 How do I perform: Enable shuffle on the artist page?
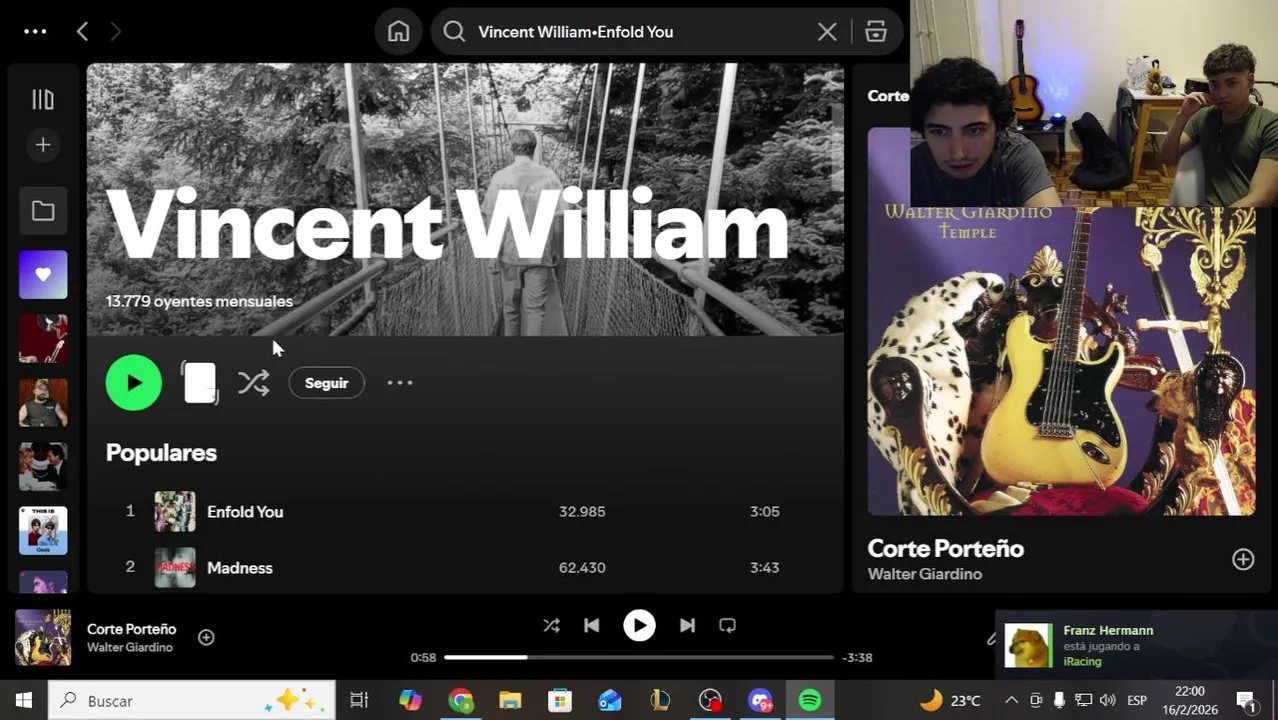point(254,383)
